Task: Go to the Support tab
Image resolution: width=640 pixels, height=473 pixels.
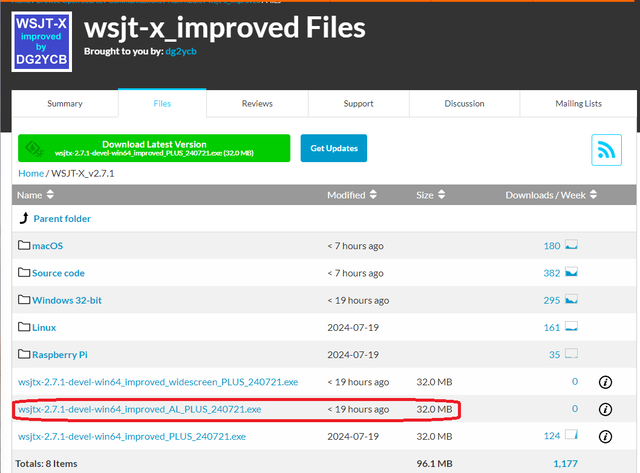Action: [358, 104]
